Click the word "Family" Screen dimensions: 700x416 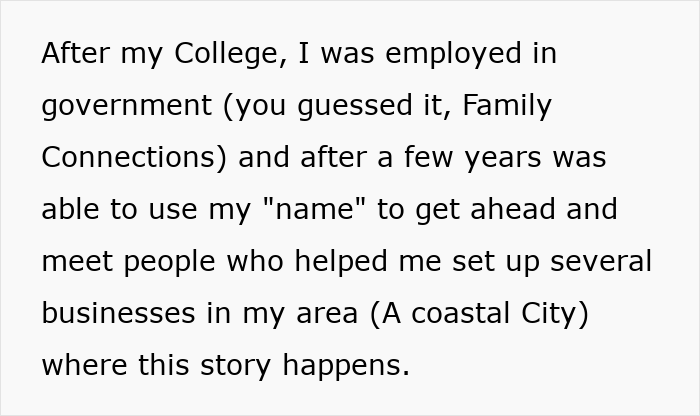[507, 105]
